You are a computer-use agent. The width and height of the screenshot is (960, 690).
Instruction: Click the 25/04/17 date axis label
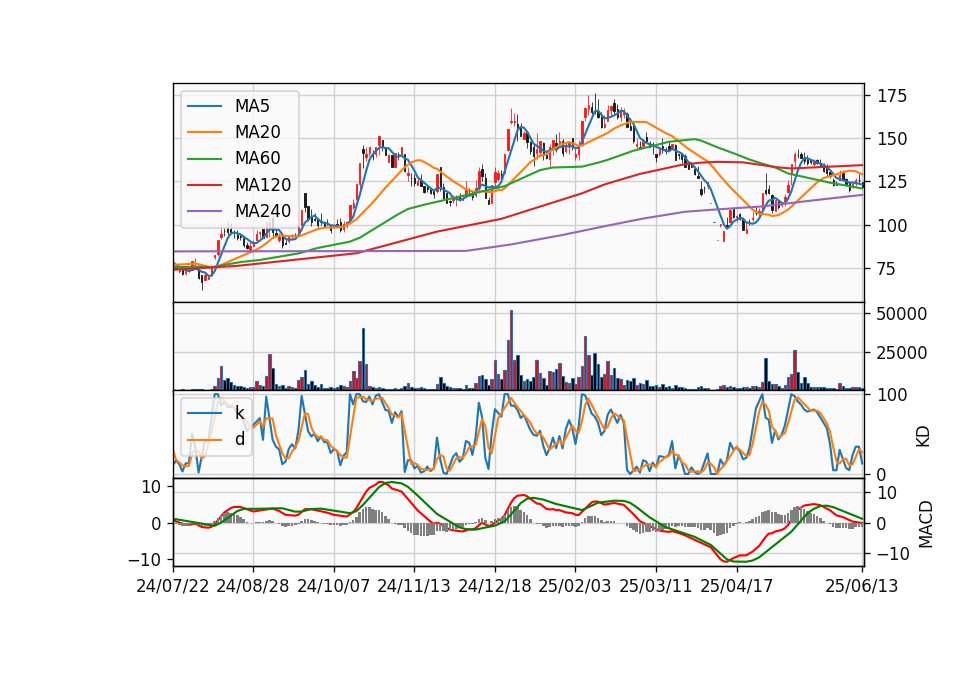pyautogui.click(x=737, y=586)
